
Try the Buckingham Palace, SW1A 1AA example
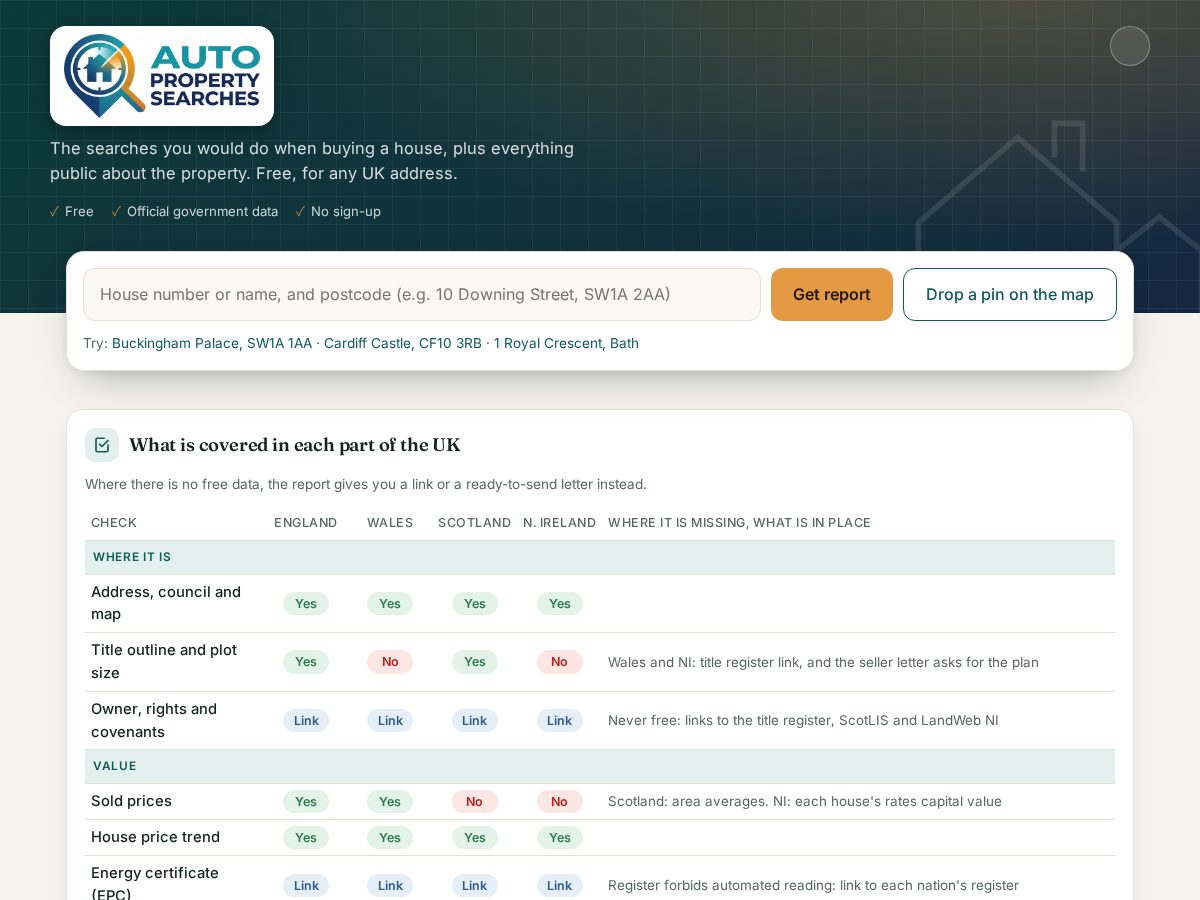coord(212,343)
